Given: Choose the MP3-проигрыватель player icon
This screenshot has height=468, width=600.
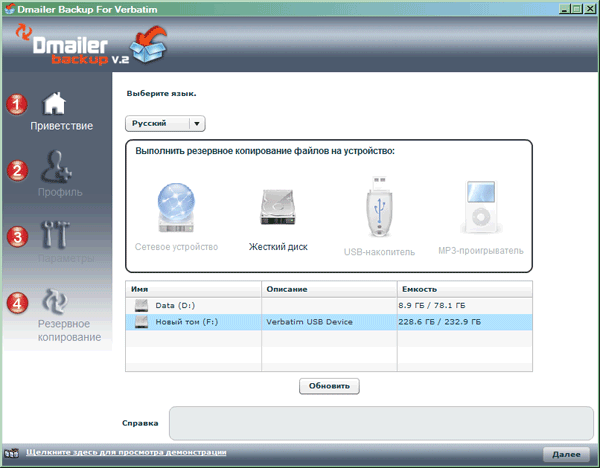Looking at the screenshot, I should click(x=481, y=207).
